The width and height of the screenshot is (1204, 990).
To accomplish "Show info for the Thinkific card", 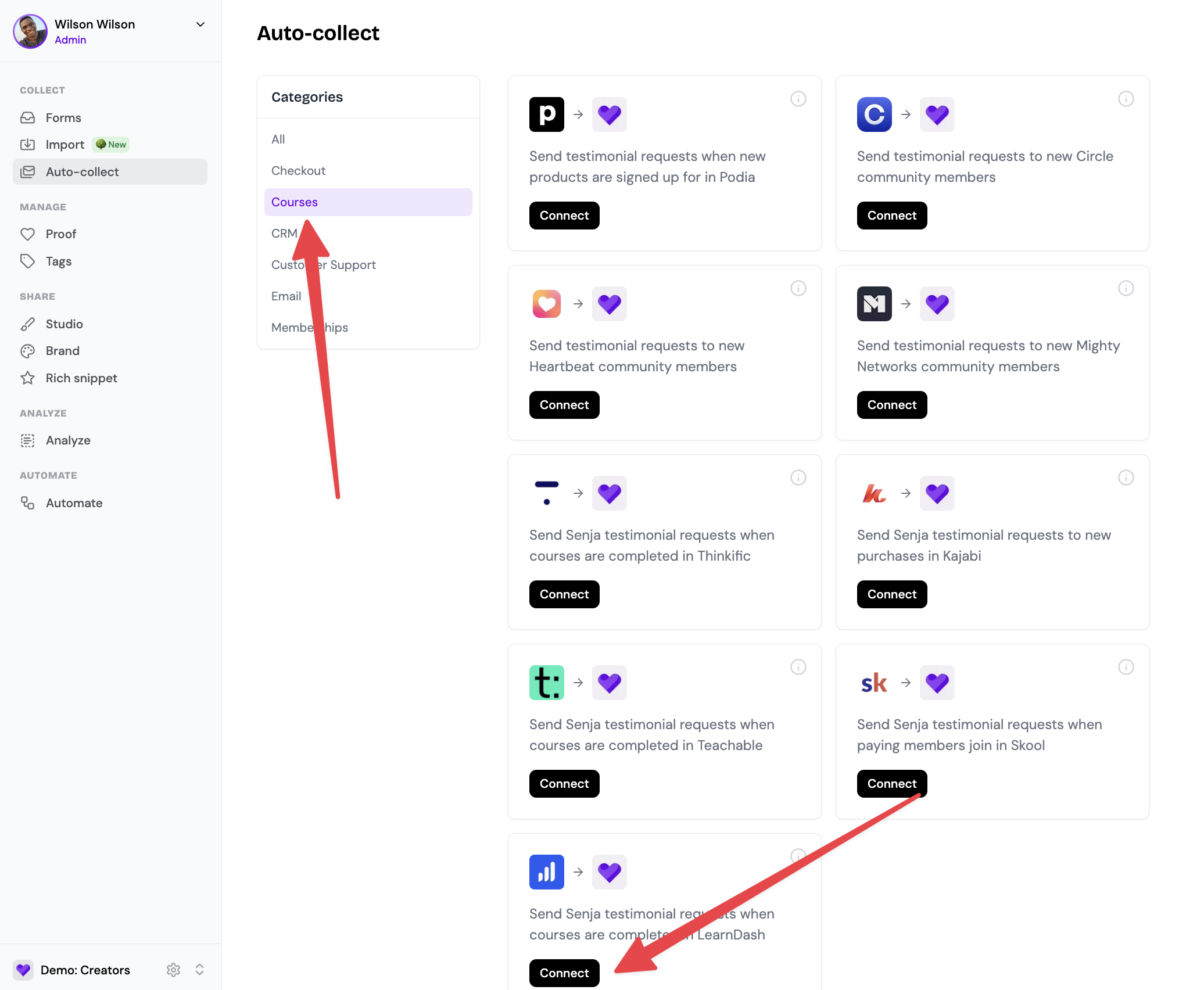I will pyautogui.click(x=798, y=478).
